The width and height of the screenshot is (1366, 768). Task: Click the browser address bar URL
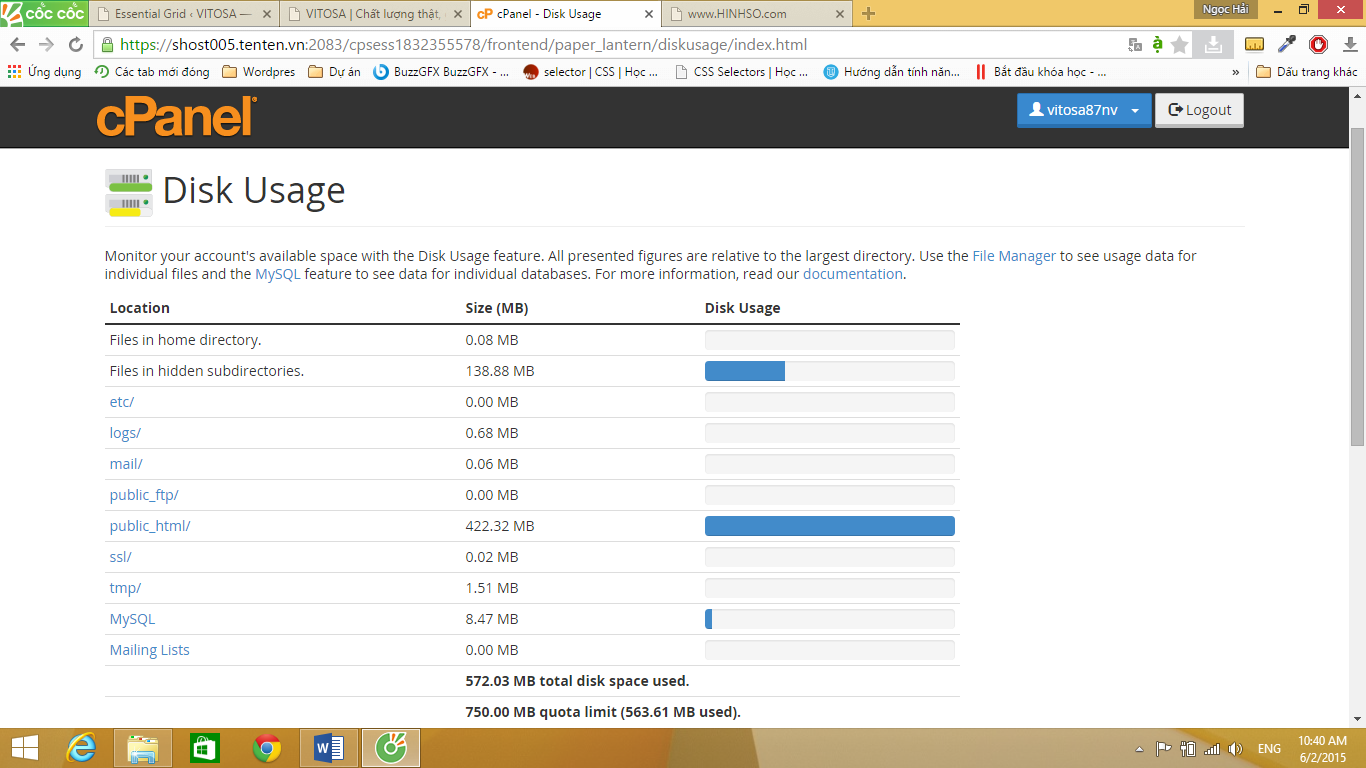coord(463,44)
